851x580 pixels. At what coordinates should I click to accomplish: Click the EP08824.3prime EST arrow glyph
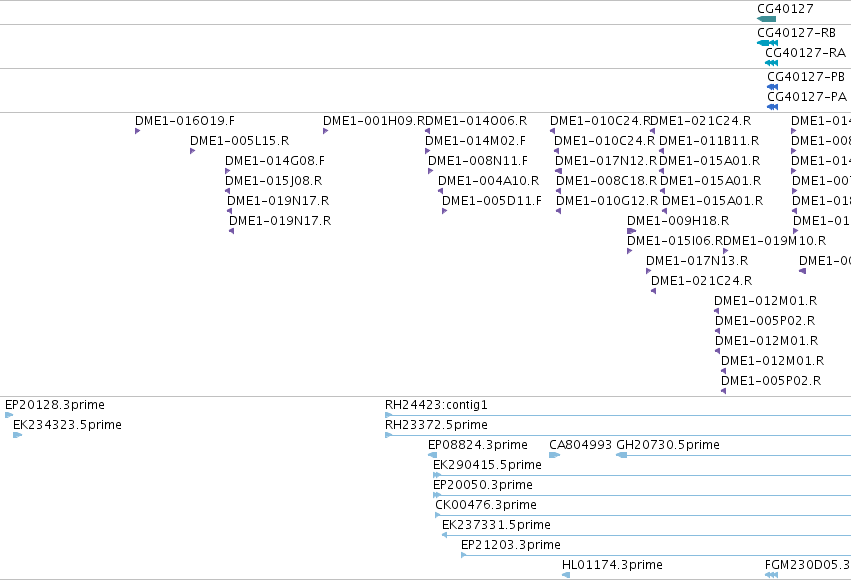tap(433, 455)
